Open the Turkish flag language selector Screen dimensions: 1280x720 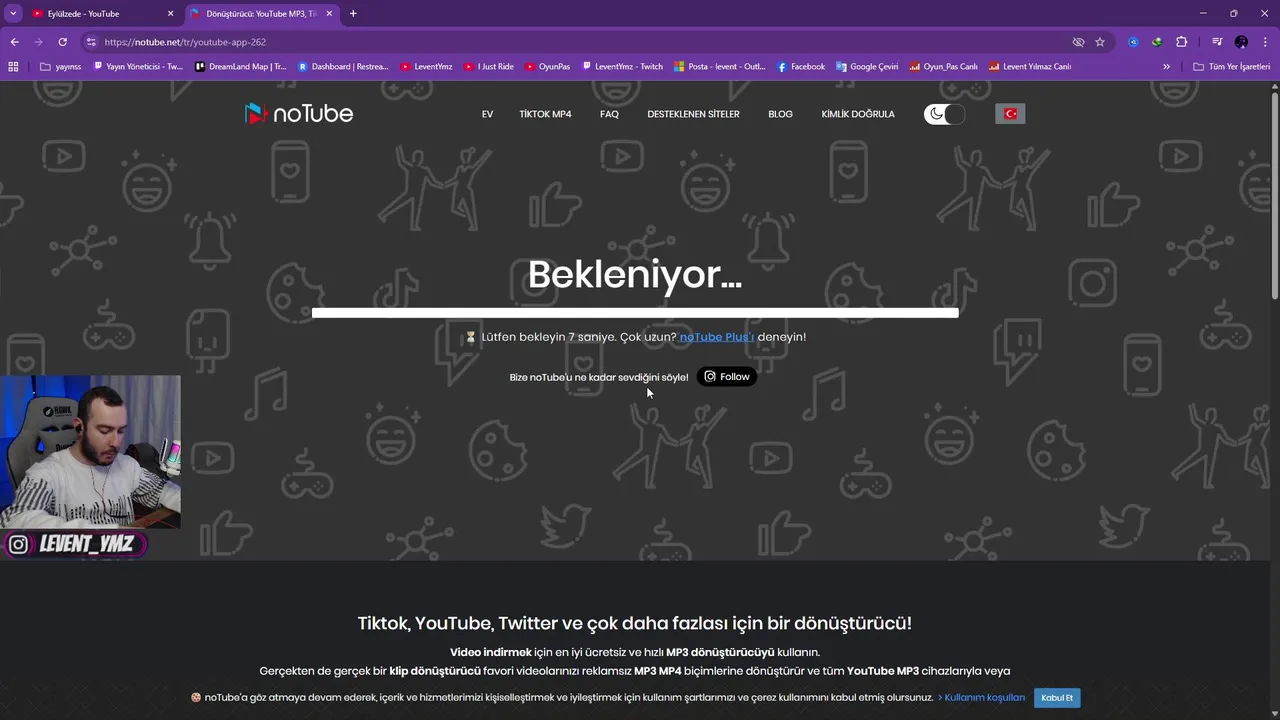tap(1010, 114)
